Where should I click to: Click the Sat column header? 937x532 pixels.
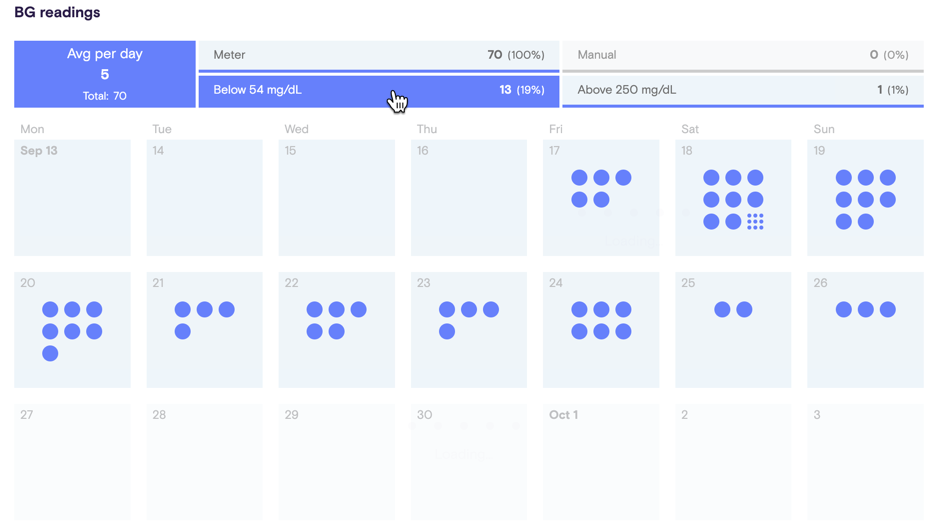tap(690, 129)
